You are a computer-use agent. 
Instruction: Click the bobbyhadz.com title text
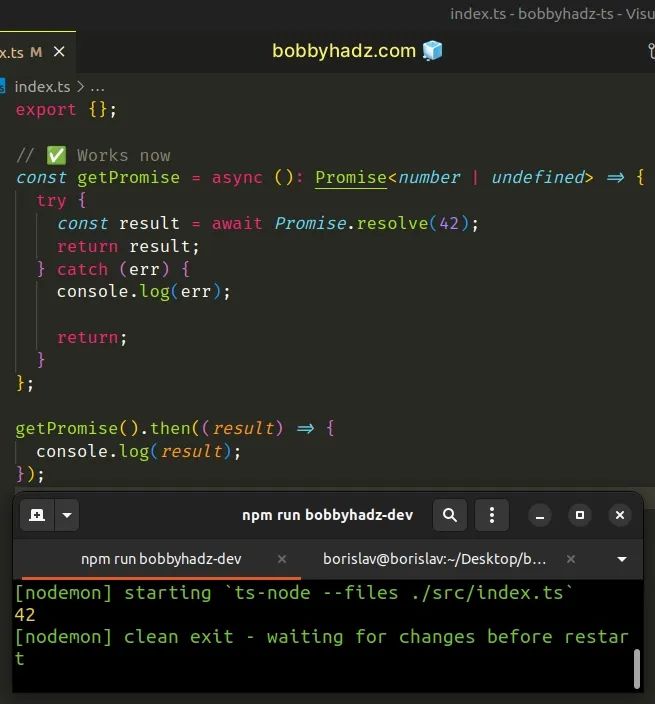[x=344, y=51]
